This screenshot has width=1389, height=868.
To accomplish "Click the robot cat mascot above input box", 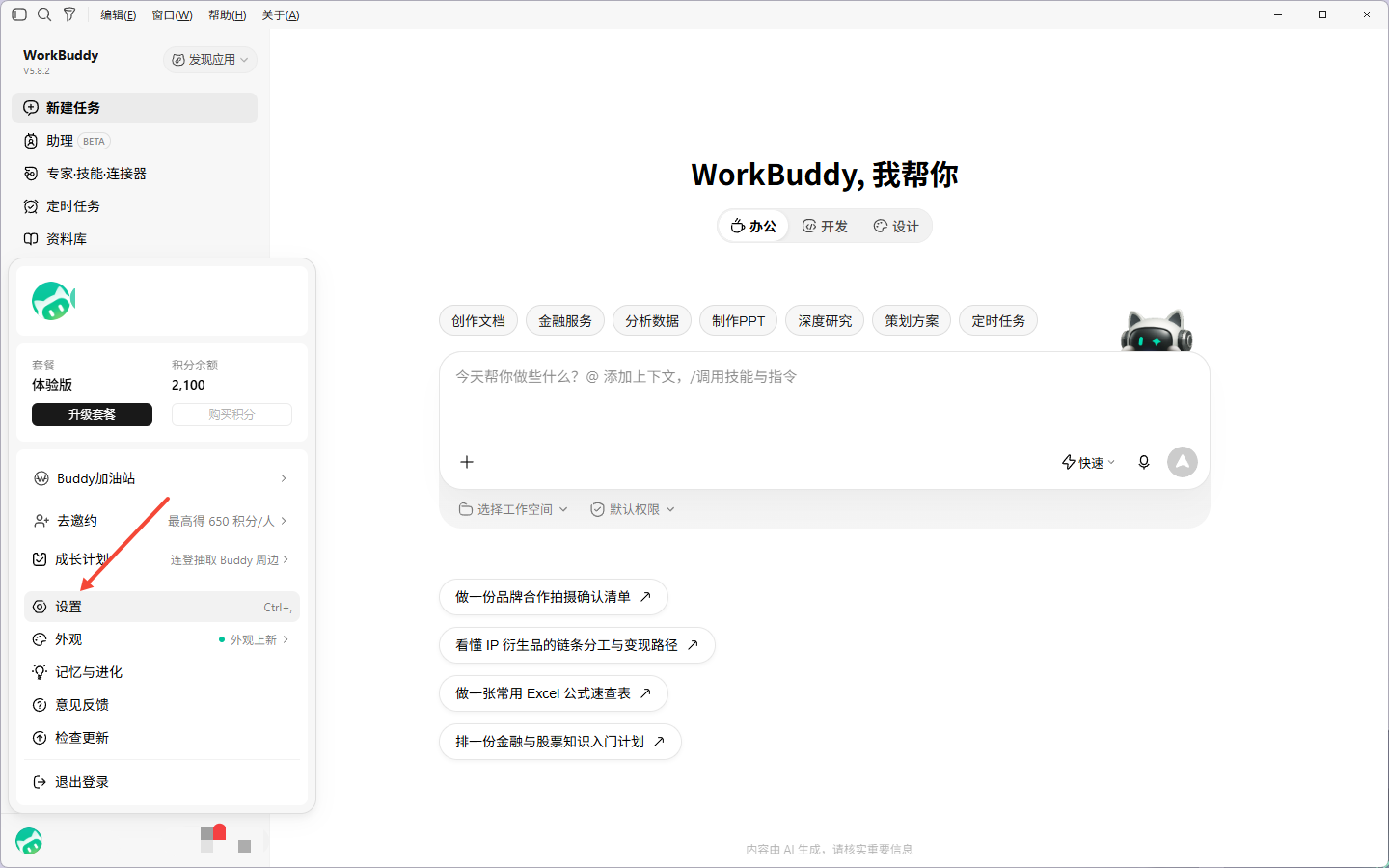I will tap(1157, 331).
